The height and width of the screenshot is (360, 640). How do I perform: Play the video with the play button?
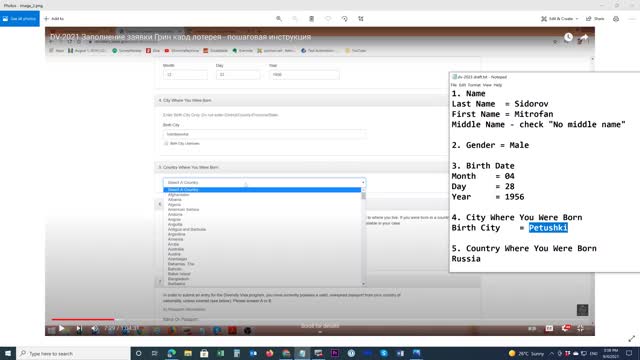[x=62, y=328]
